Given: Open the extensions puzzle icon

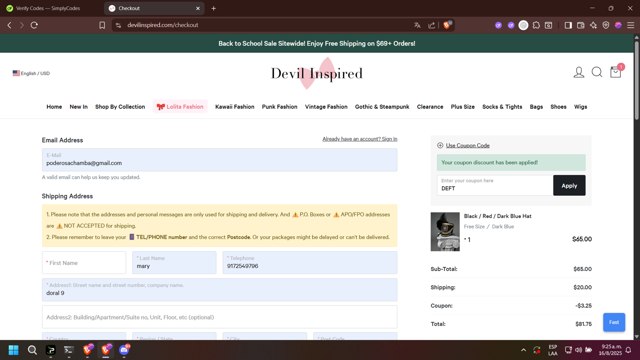Looking at the screenshot, I should [536, 25].
